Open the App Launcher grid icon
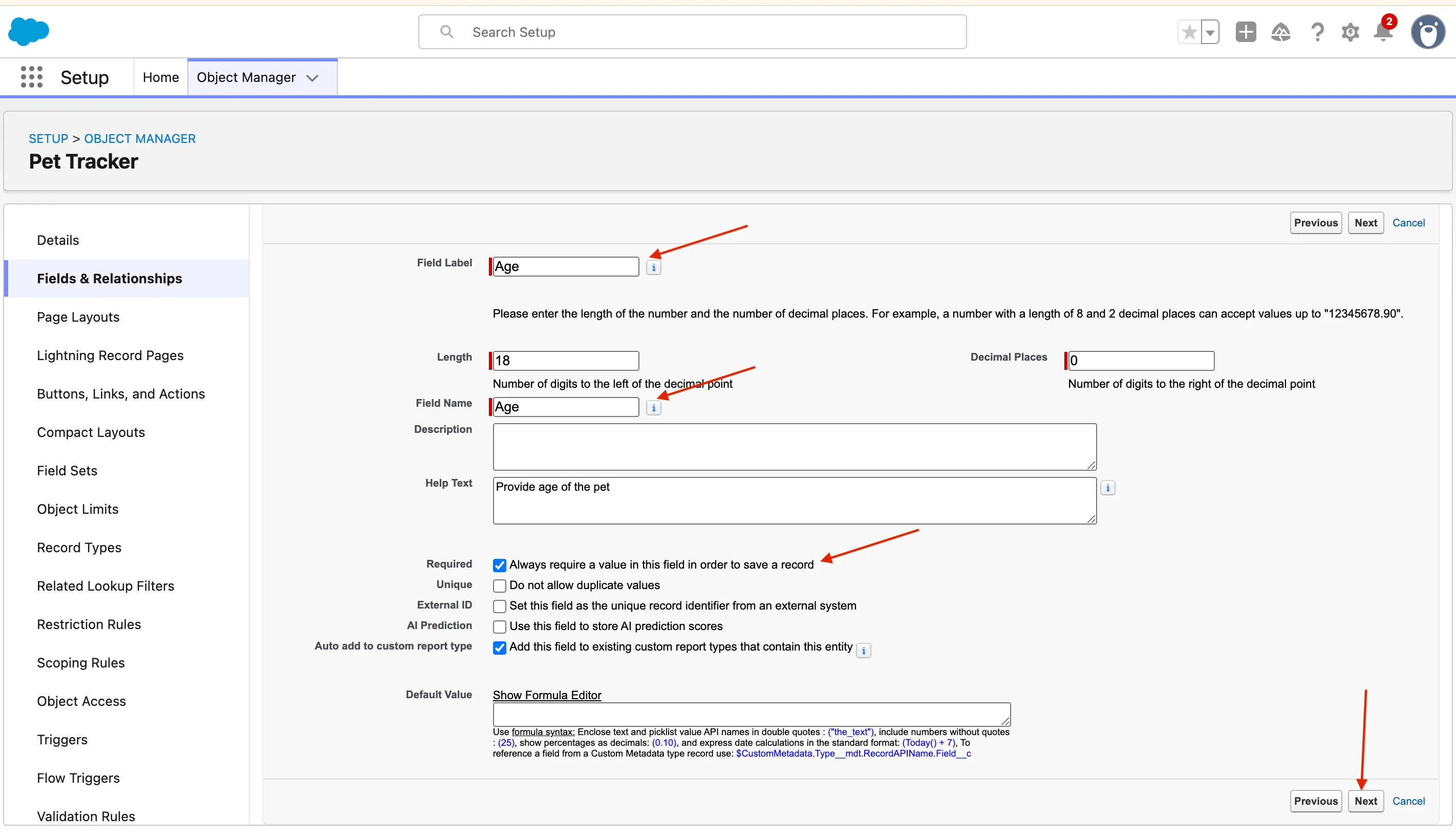Screen dimensions: 1456x836 32,77
